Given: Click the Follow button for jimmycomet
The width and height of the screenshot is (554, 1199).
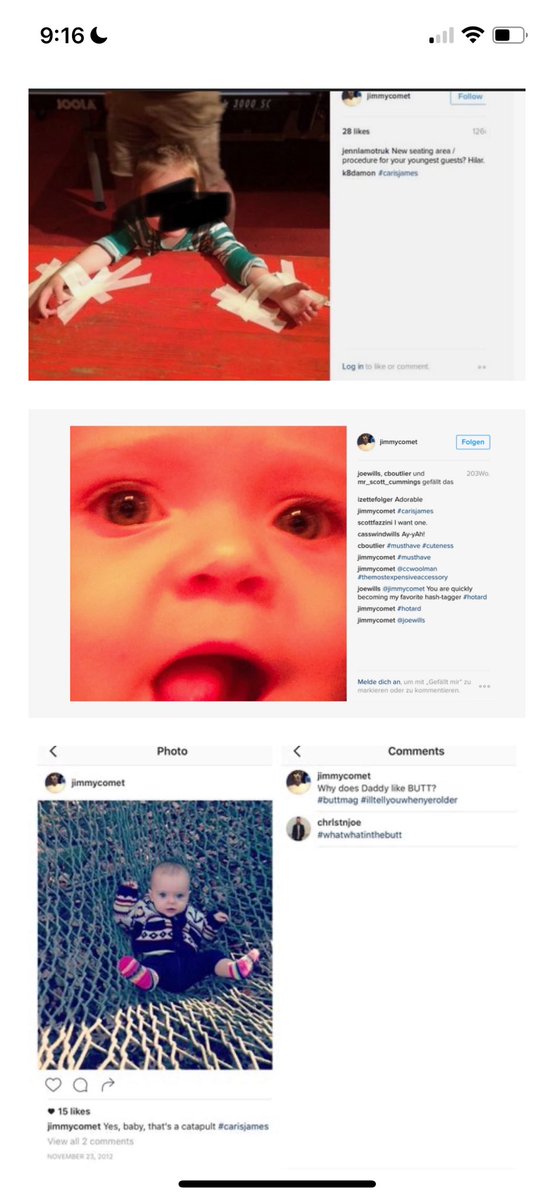Looking at the screenshot, I should pos(469,96).
